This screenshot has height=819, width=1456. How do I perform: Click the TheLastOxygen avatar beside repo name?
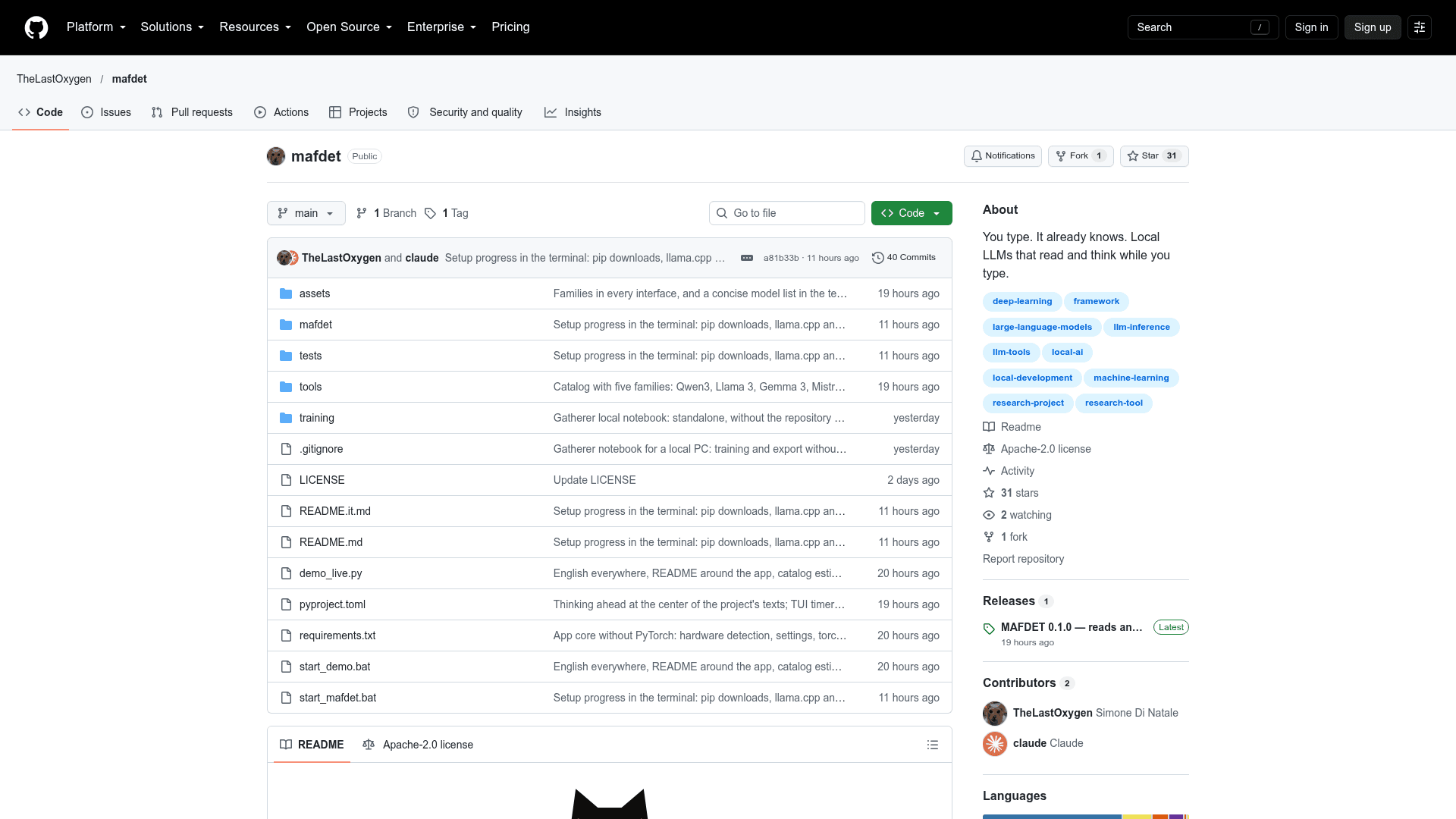[276, 156]
